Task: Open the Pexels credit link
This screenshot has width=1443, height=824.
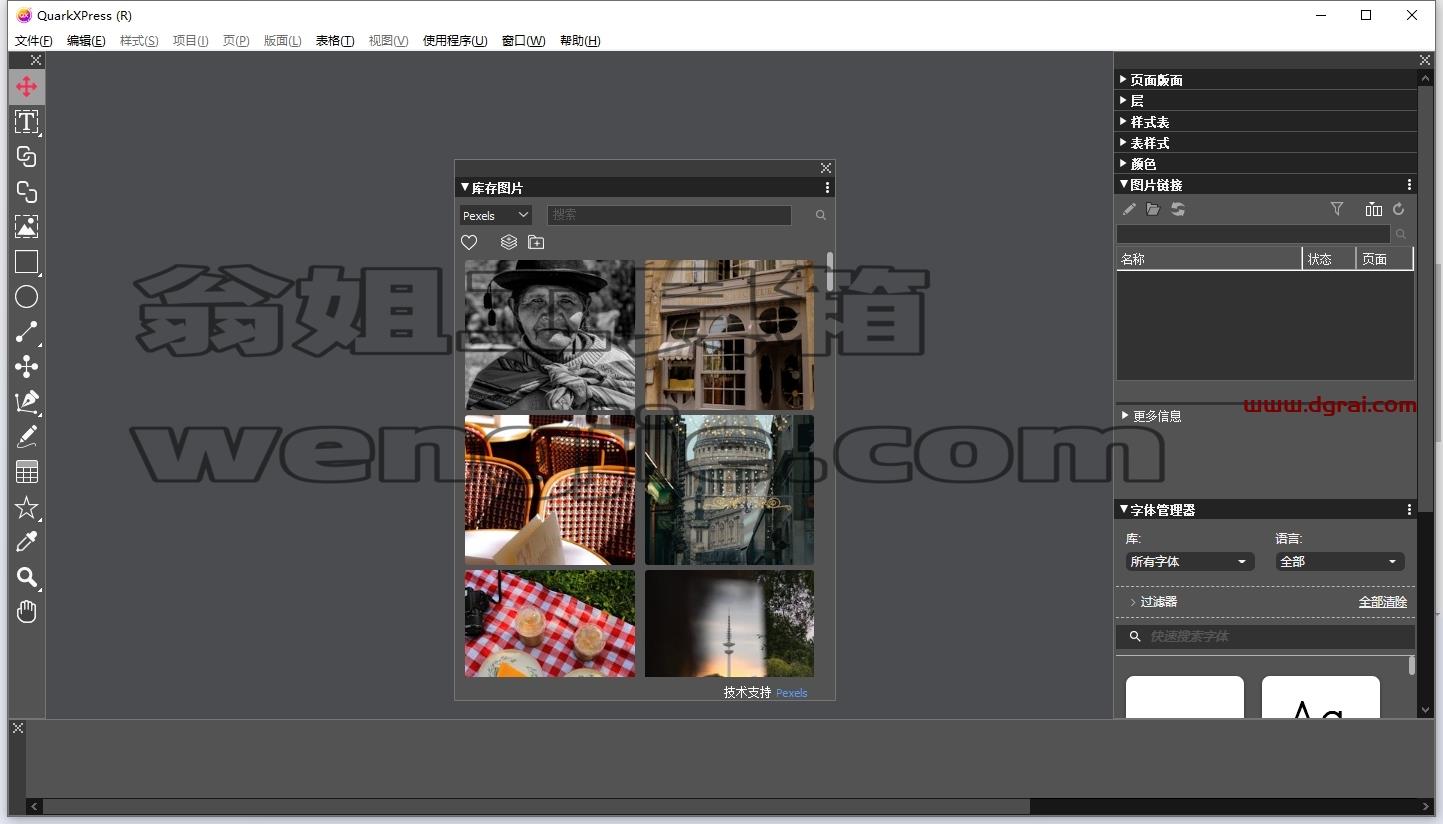Action: 791,693
